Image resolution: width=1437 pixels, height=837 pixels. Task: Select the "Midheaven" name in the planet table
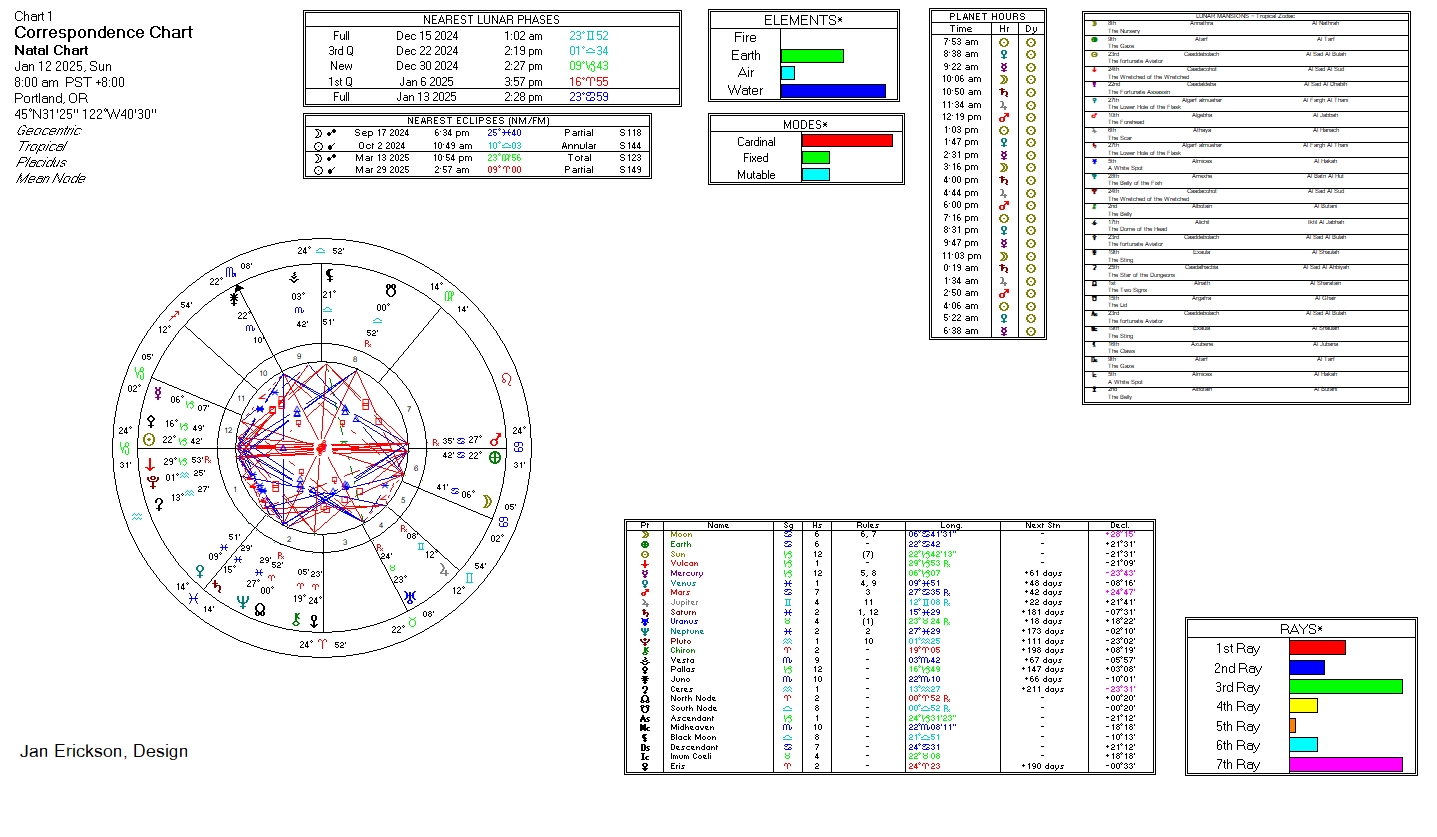click(x=694, y=728)
